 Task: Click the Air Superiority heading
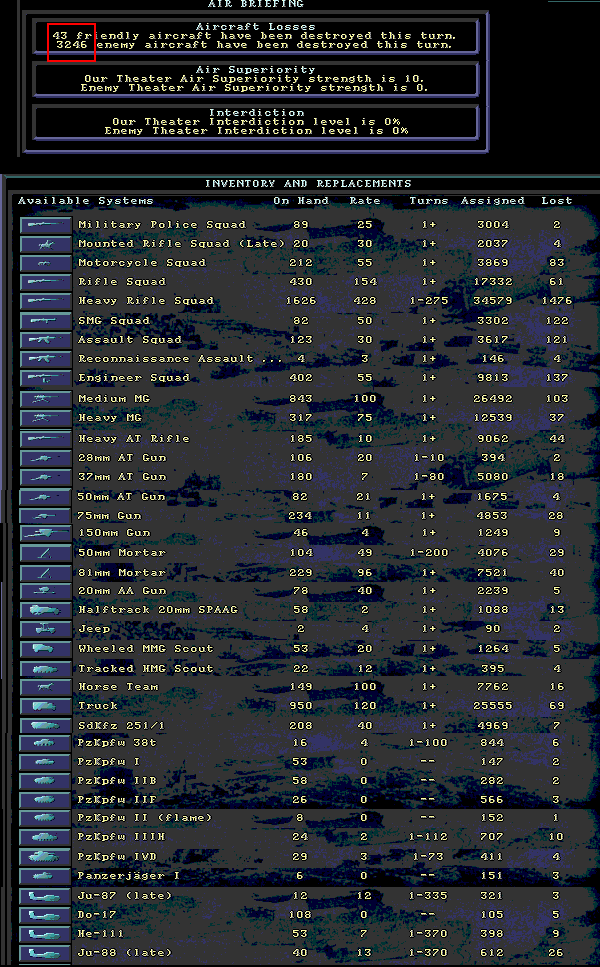[x=256, y=70]
